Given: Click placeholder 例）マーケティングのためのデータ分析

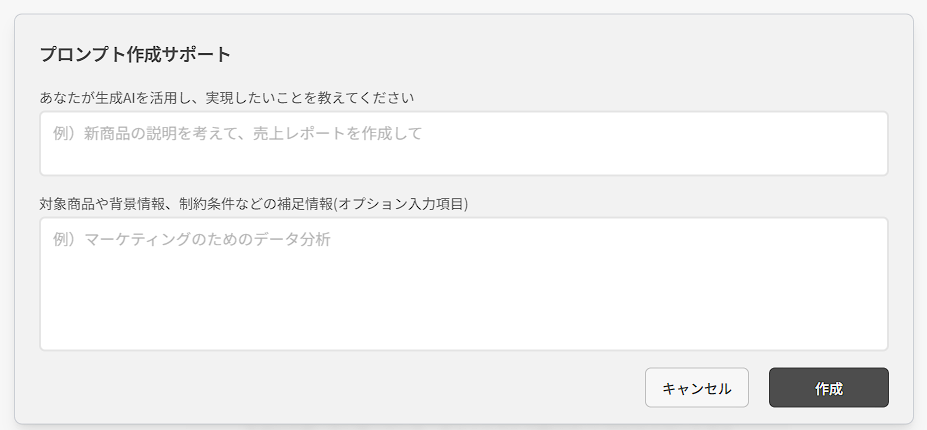Looking at the screenshot, I should pyautogui.click(x=192, y=240).
